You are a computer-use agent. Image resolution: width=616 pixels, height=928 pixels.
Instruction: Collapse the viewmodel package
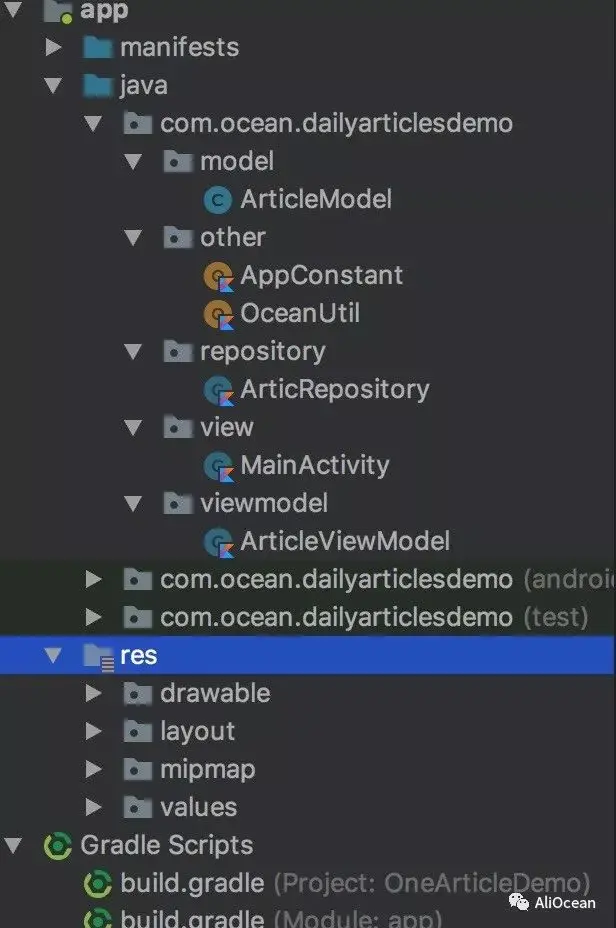[x=133, y=503]
